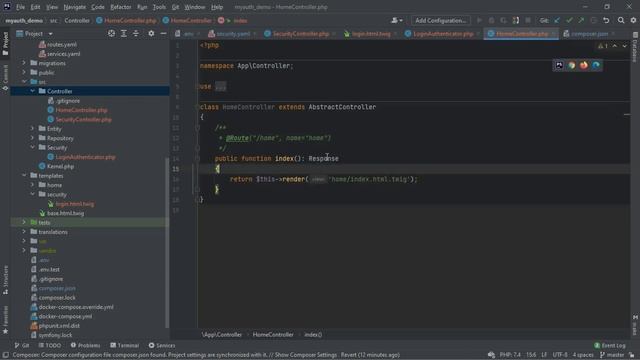Expand folded use imports ellipsis

(x=220, y=87)
